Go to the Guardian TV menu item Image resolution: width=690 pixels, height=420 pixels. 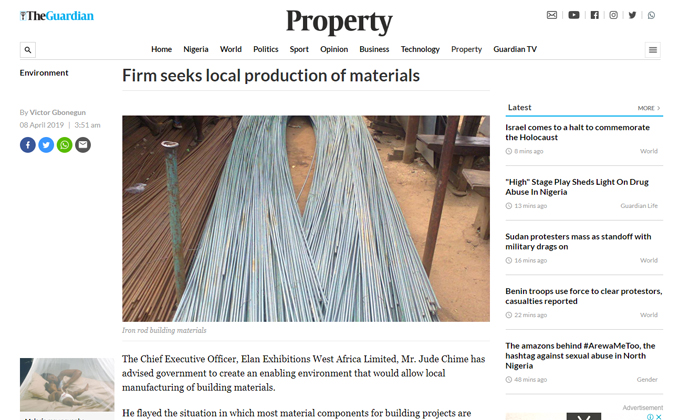coord(515,49)
